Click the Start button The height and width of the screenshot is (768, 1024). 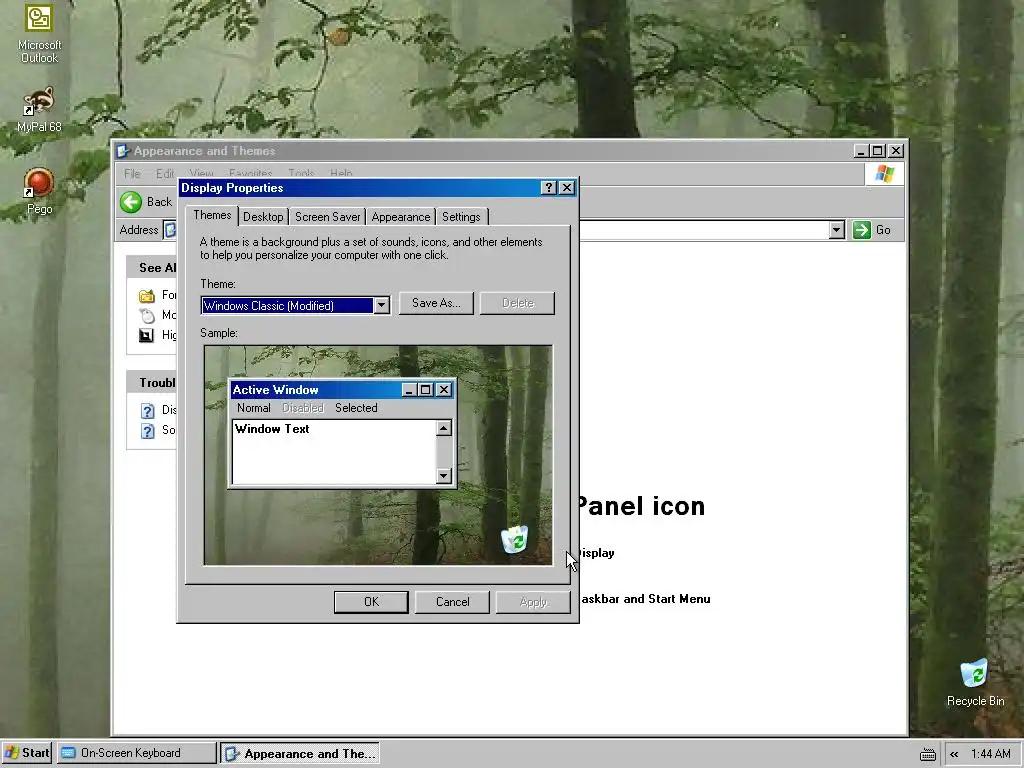[27, 753]
